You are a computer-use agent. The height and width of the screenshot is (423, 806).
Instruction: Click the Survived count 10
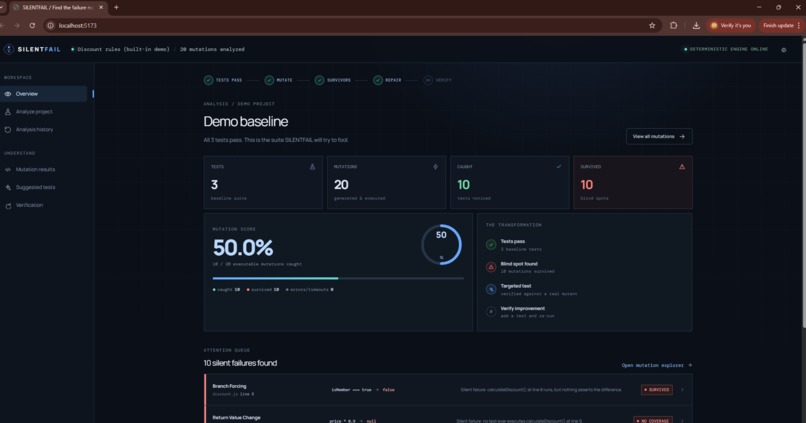click(587, 185)
